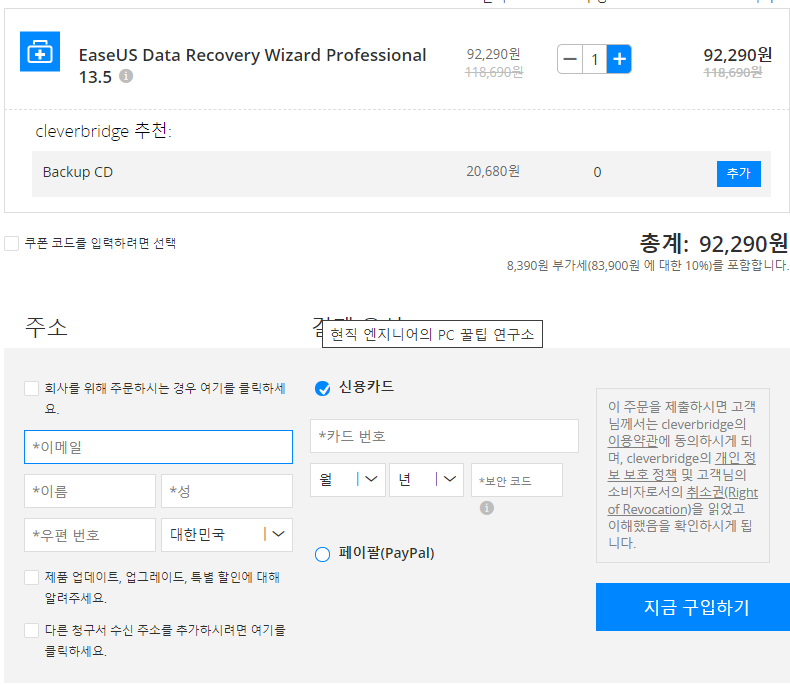Click the 주소 section heading

(x=46, y=327)
